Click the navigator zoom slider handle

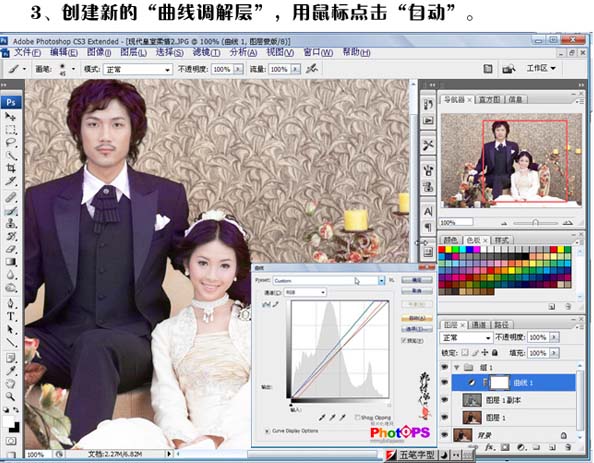click(535, 222)
